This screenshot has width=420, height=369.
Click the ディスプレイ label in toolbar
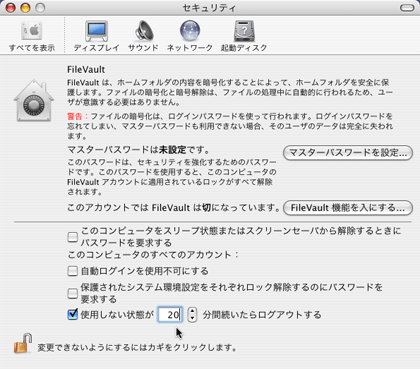[96, 48]
